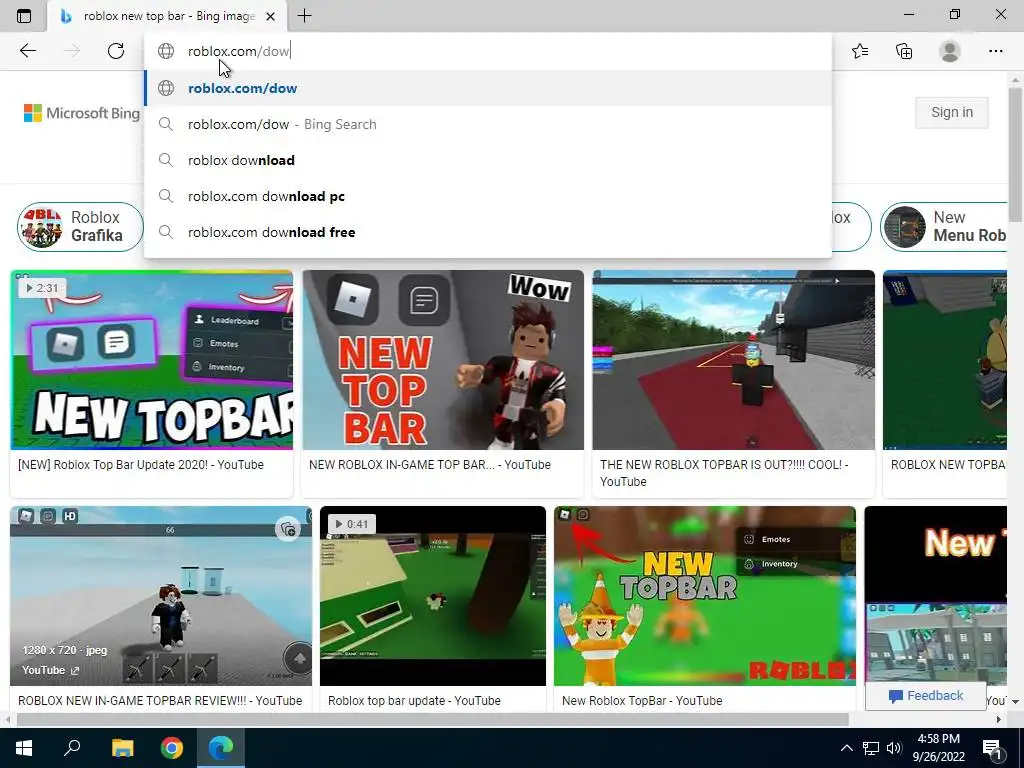Open the tab actions menu icon

24,16
